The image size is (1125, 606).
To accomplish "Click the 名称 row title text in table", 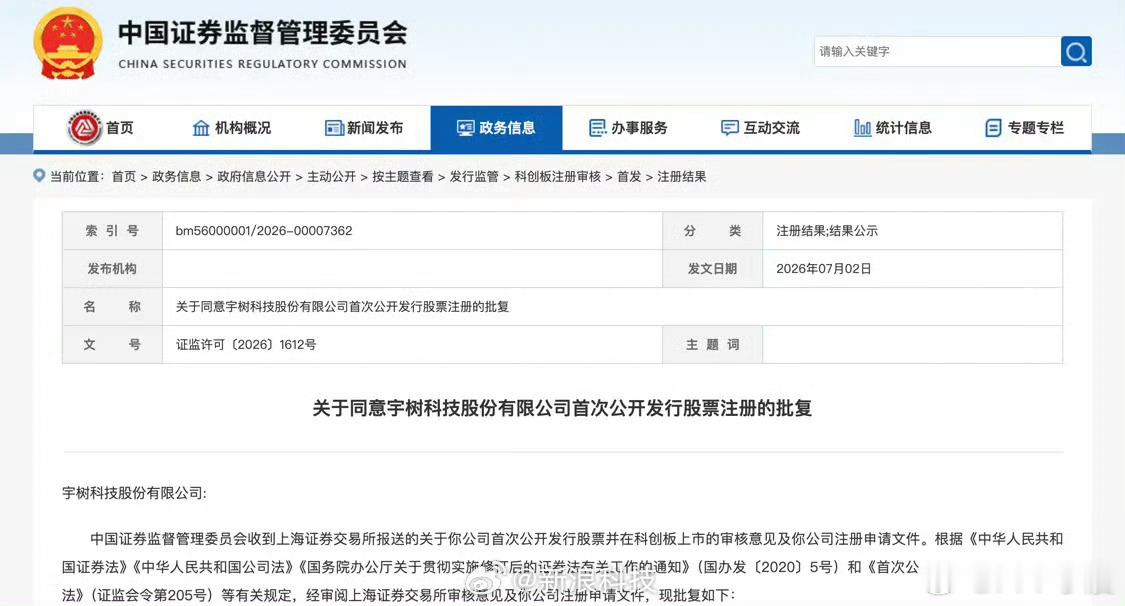I will [342, 307].
